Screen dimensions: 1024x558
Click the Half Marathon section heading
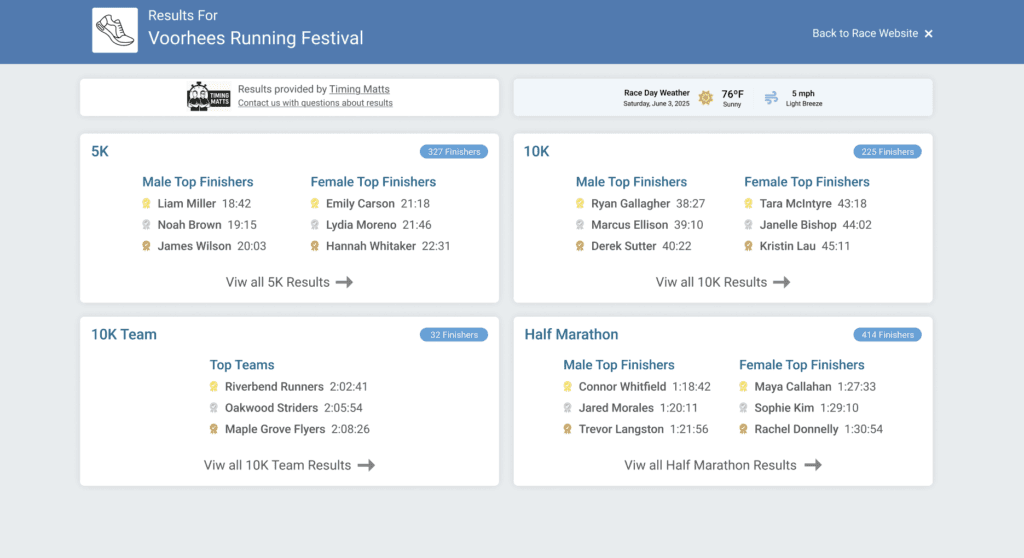click(x=571, y=335)
